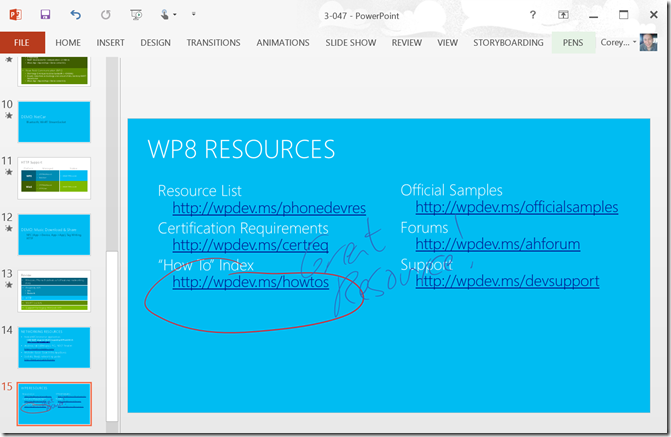Open the DESIGN tab
Screen dimensions: 671x437
tap(155, 43)
